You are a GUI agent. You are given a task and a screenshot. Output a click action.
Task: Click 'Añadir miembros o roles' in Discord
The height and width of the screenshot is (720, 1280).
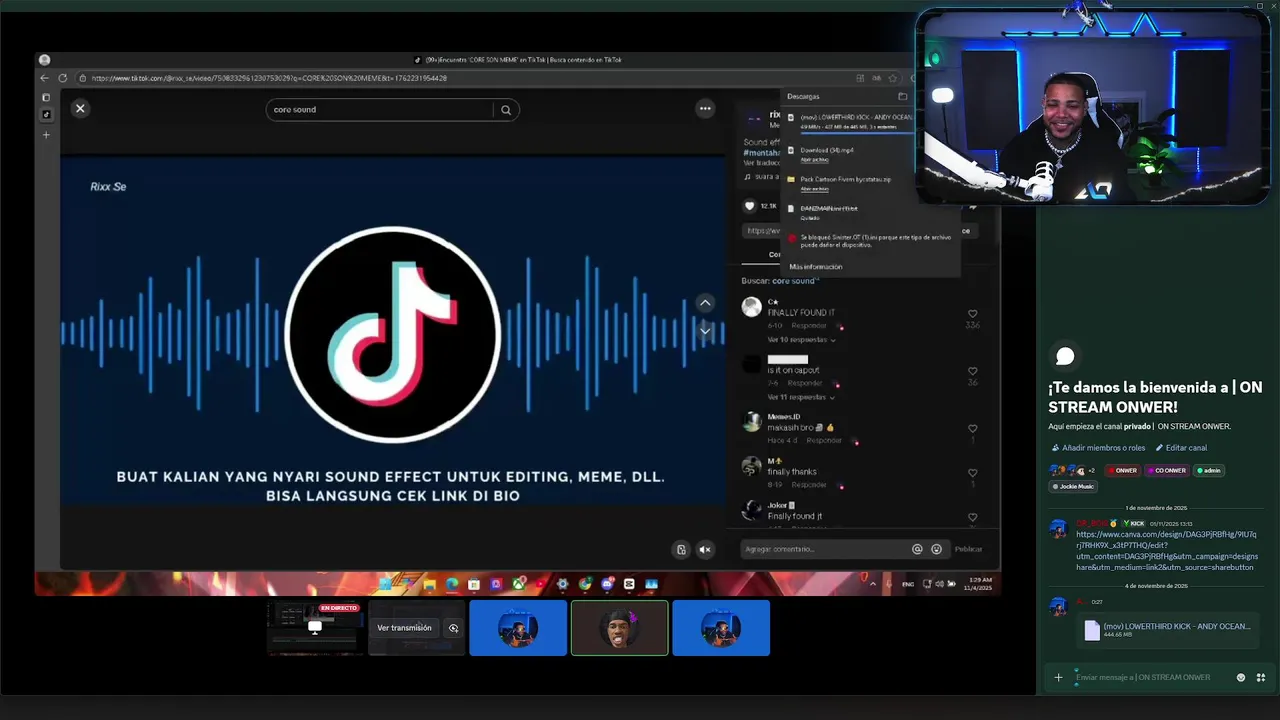coord(1098,448)
